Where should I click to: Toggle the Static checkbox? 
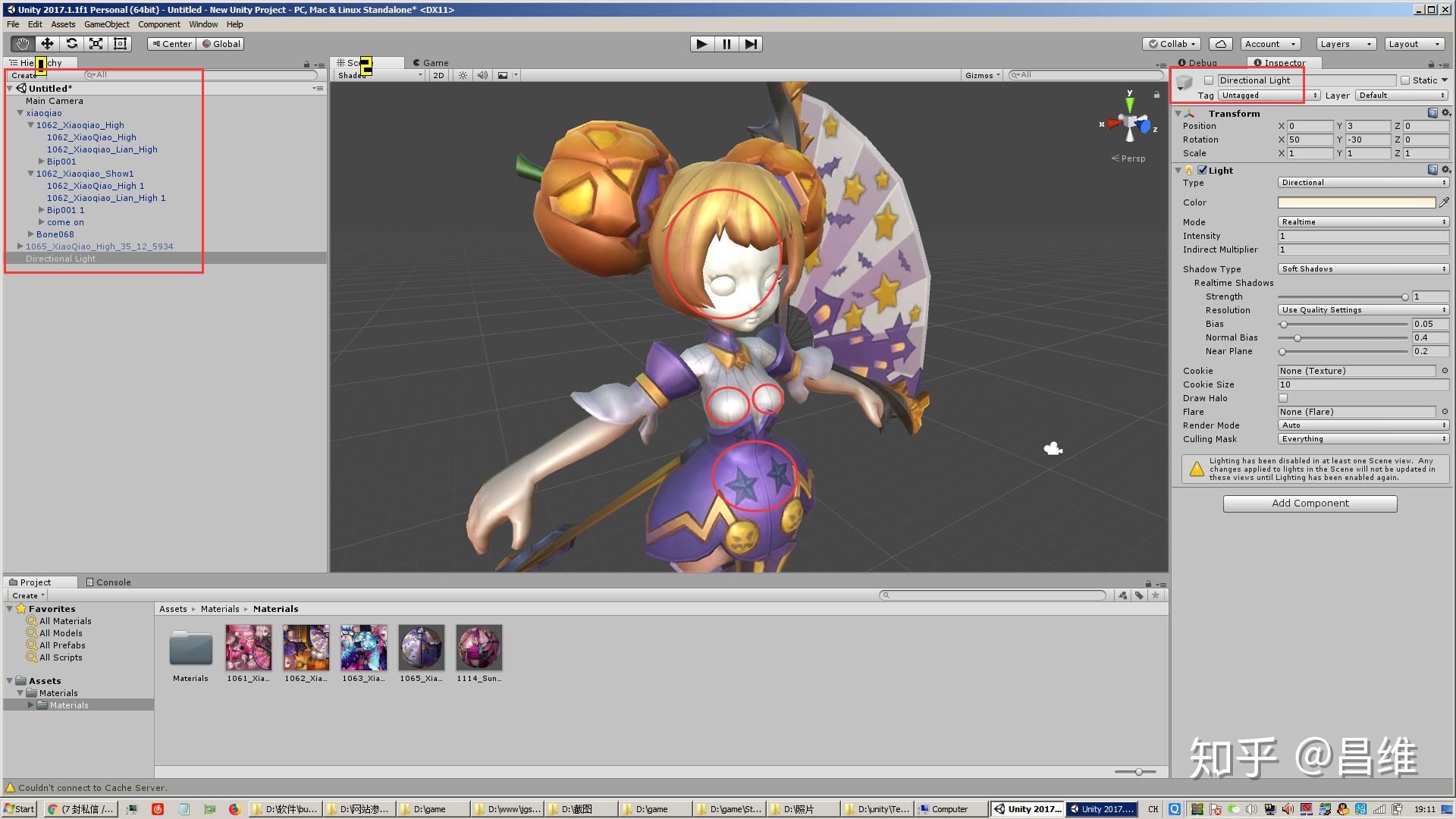click(x=1405, y=80)
